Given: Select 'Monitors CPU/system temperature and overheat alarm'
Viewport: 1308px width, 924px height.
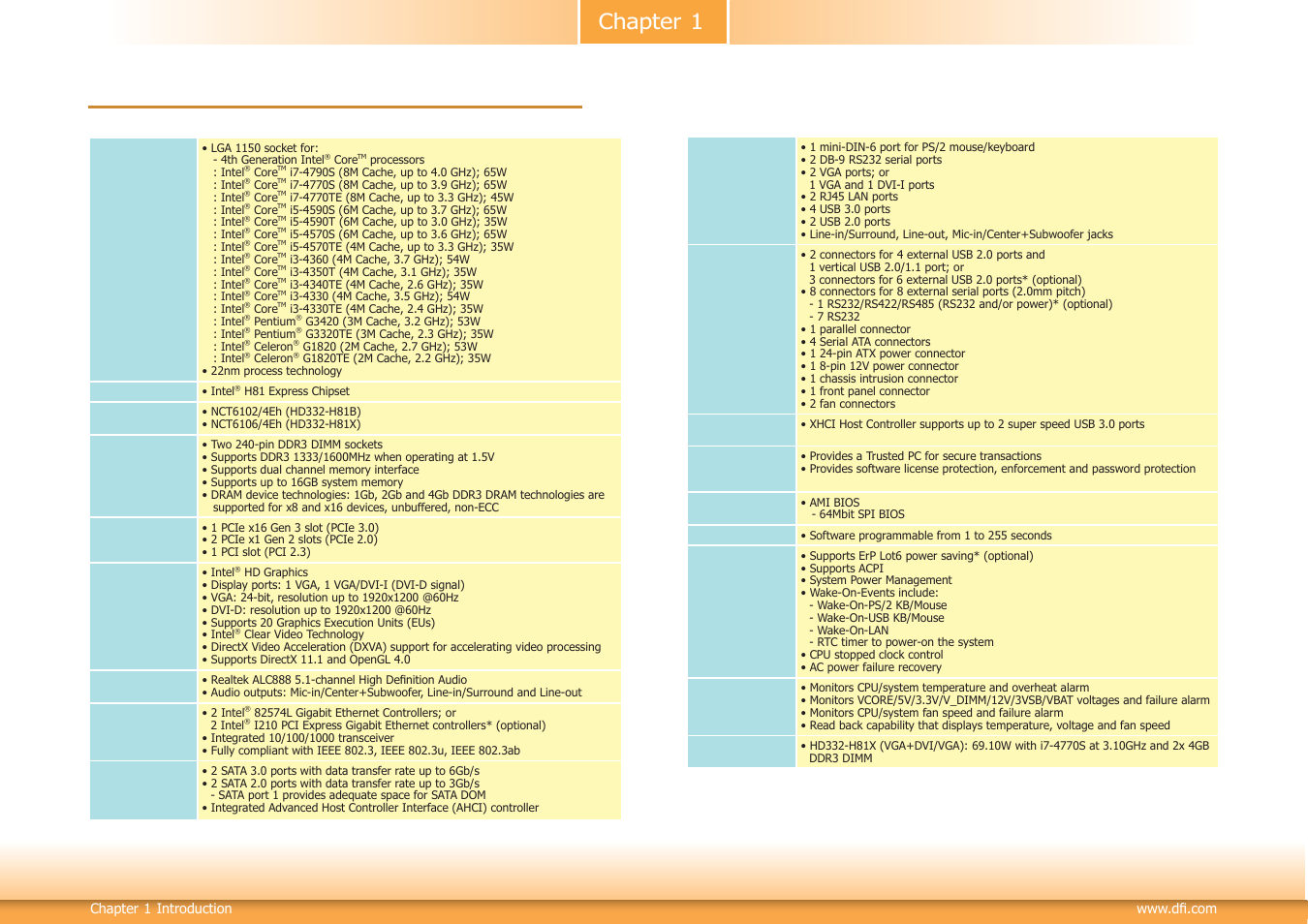Looking at the screenshot, I should tap(945, 688).
